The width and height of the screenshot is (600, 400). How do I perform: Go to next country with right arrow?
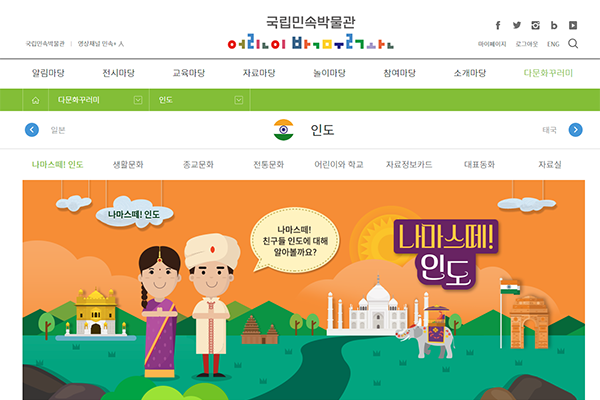576,130
